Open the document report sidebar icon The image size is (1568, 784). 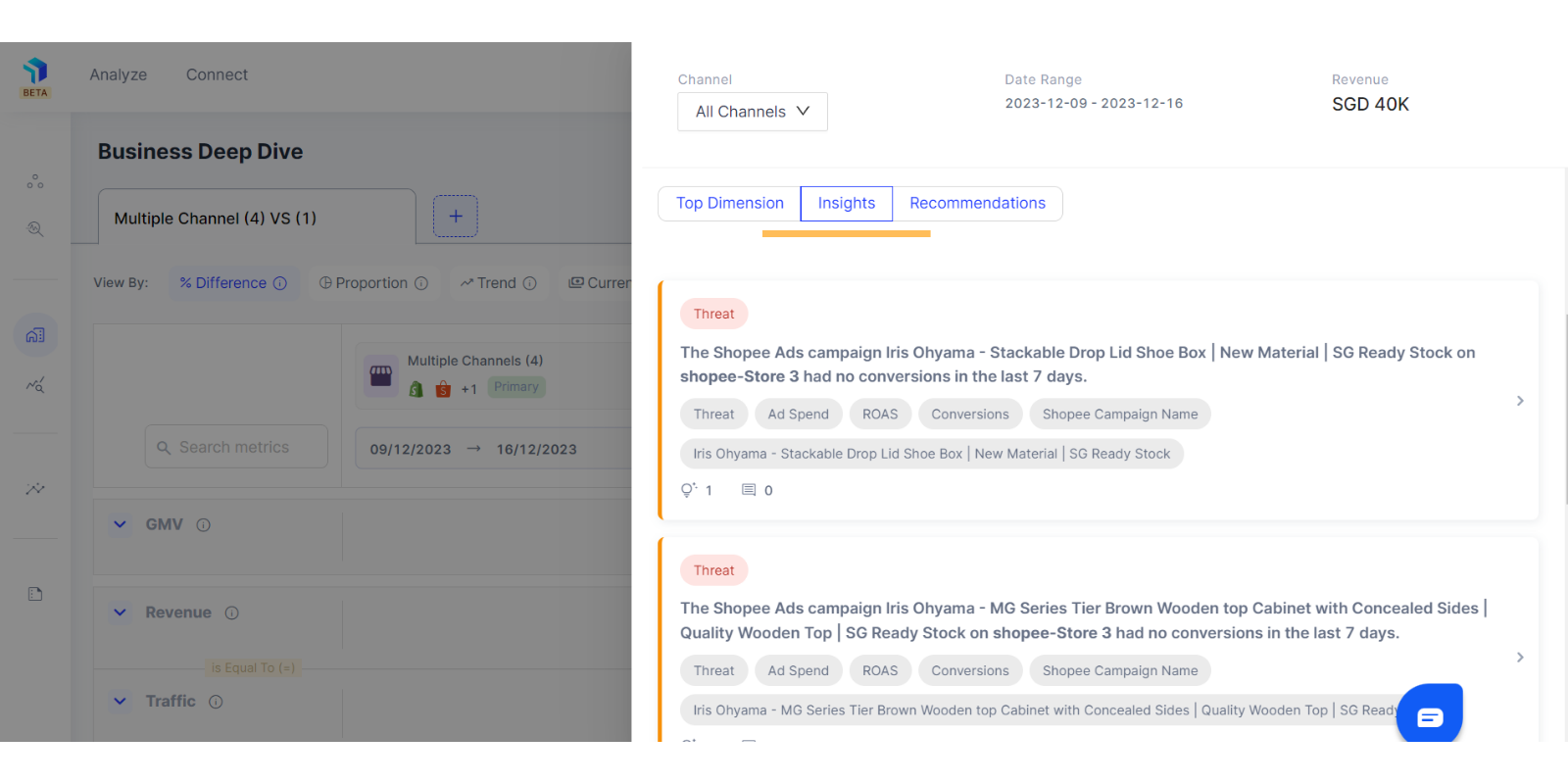35,594
